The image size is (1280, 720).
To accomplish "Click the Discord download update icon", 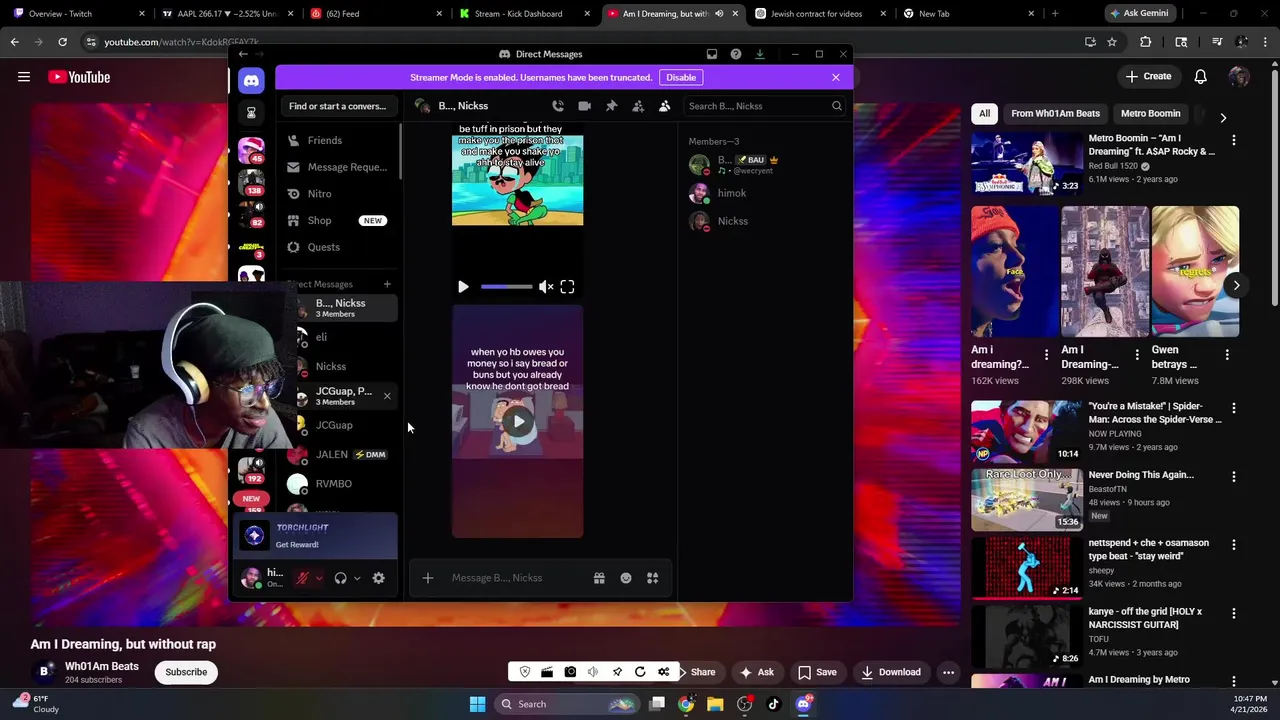I will [760, 54].
